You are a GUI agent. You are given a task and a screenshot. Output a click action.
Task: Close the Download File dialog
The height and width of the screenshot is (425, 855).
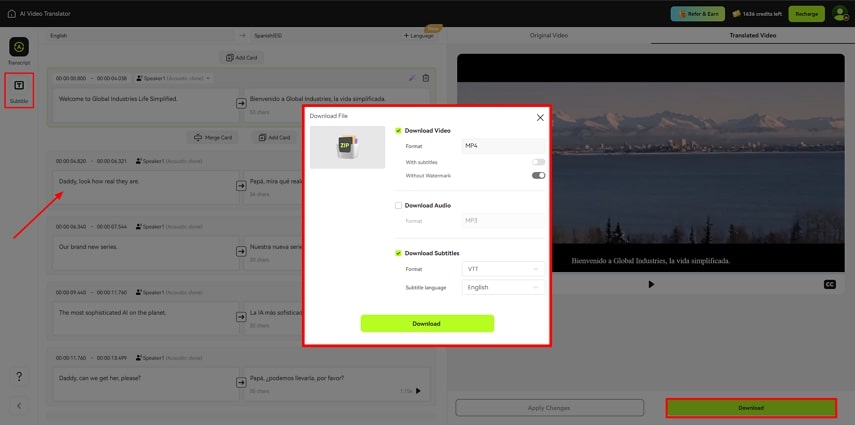click(540, 117)
